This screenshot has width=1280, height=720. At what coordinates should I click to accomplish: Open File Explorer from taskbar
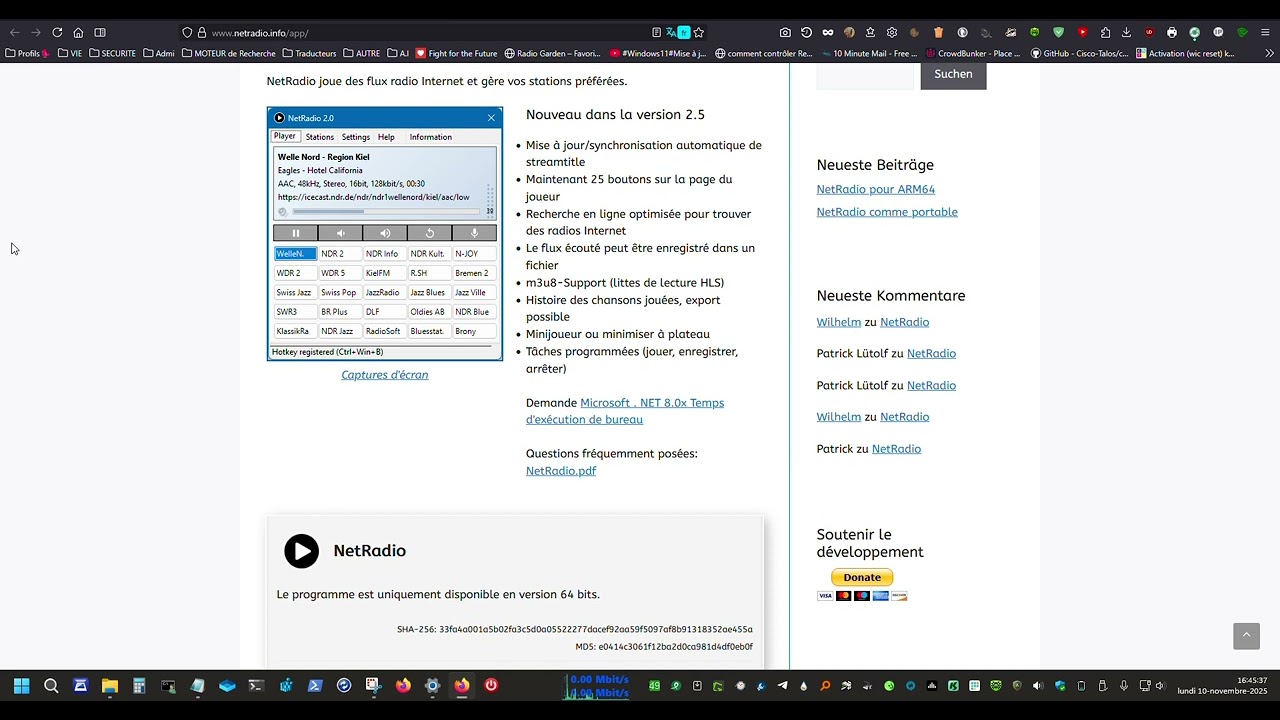(110, 686)
